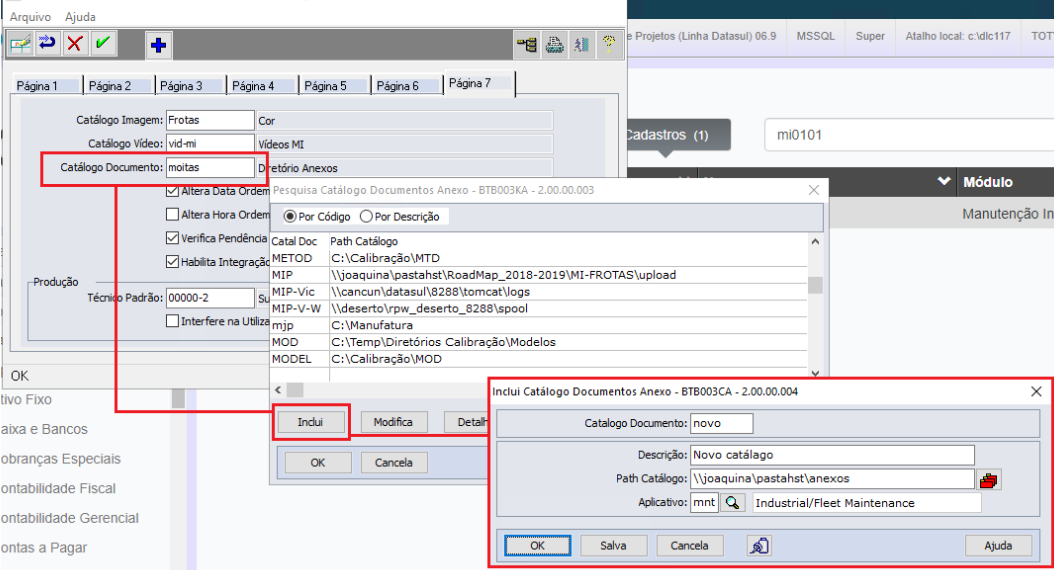Click the Catálogo Documento input field

click(x=210, y=167)
